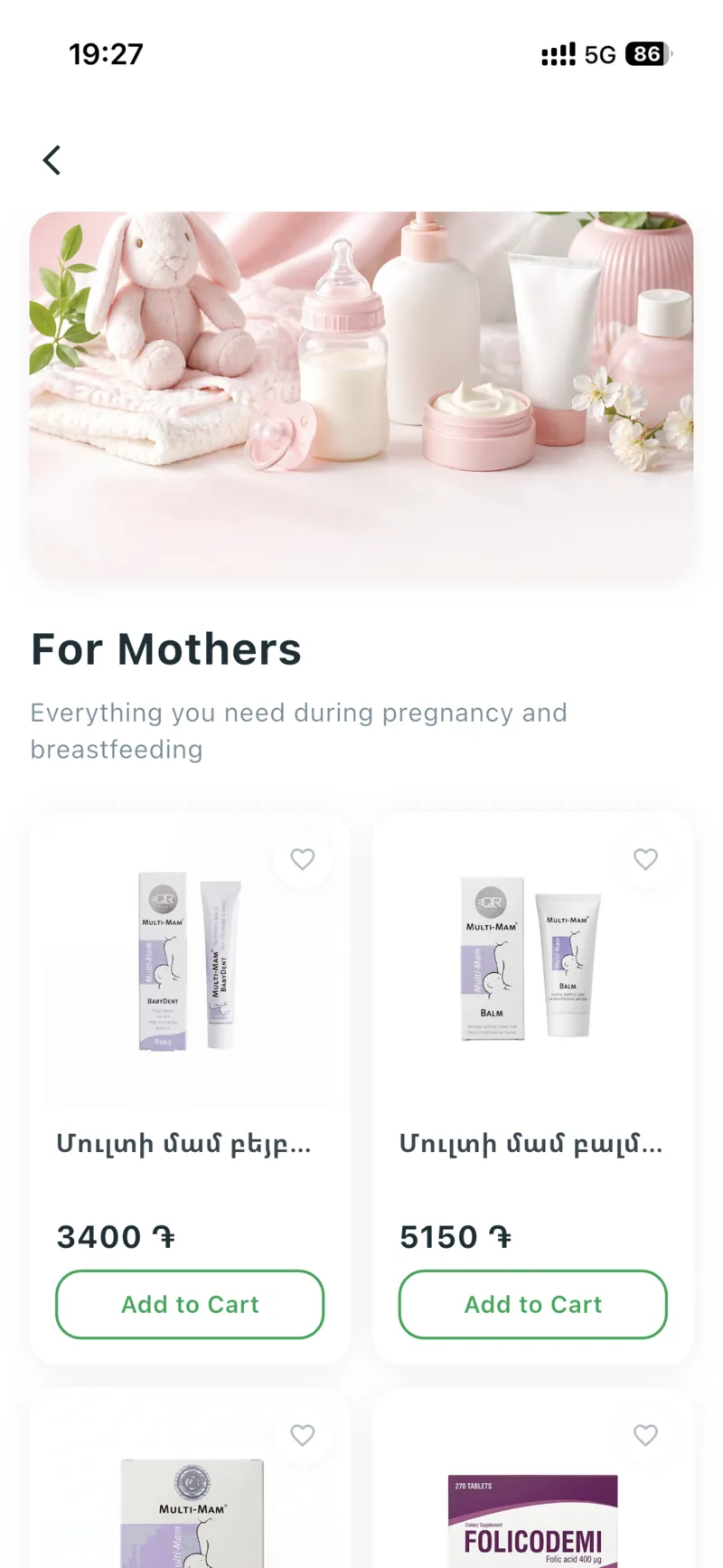Tap the battery indicator in status bar
The width and height of the screenshot is (723, 1568).
click(649, 54)
